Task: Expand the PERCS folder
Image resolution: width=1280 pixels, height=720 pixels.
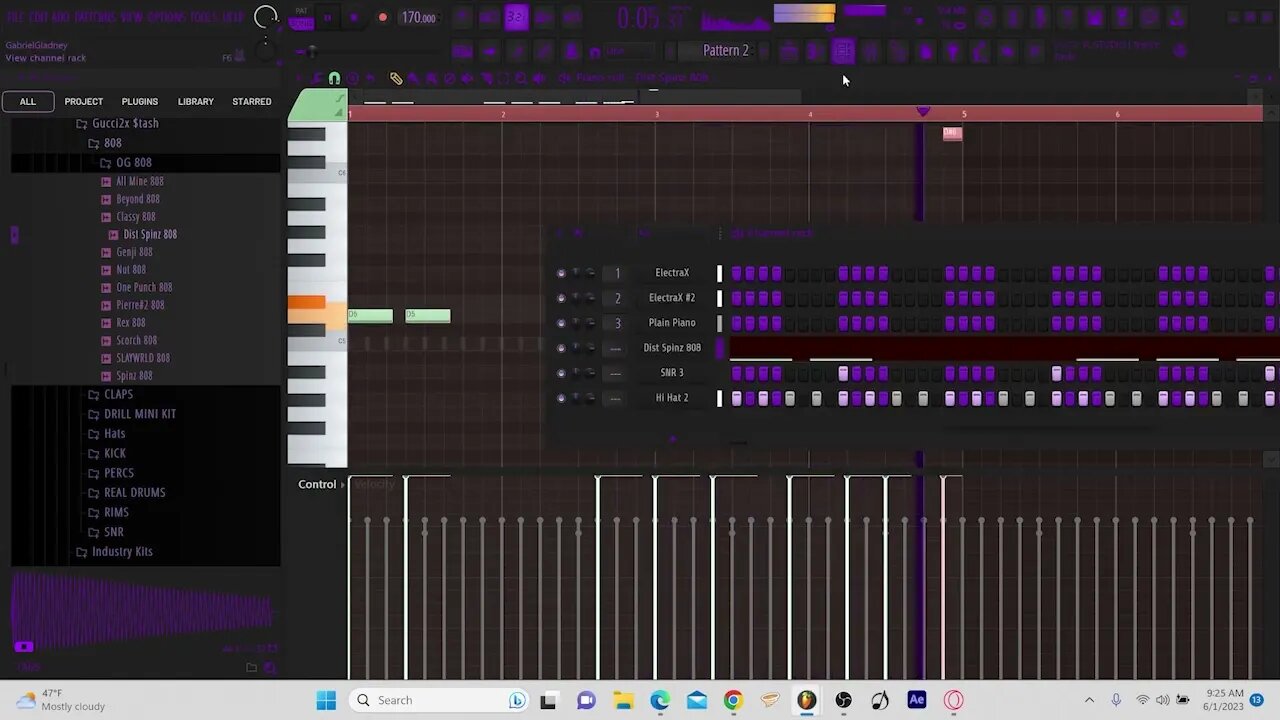Action: click(x=111, y=473)
